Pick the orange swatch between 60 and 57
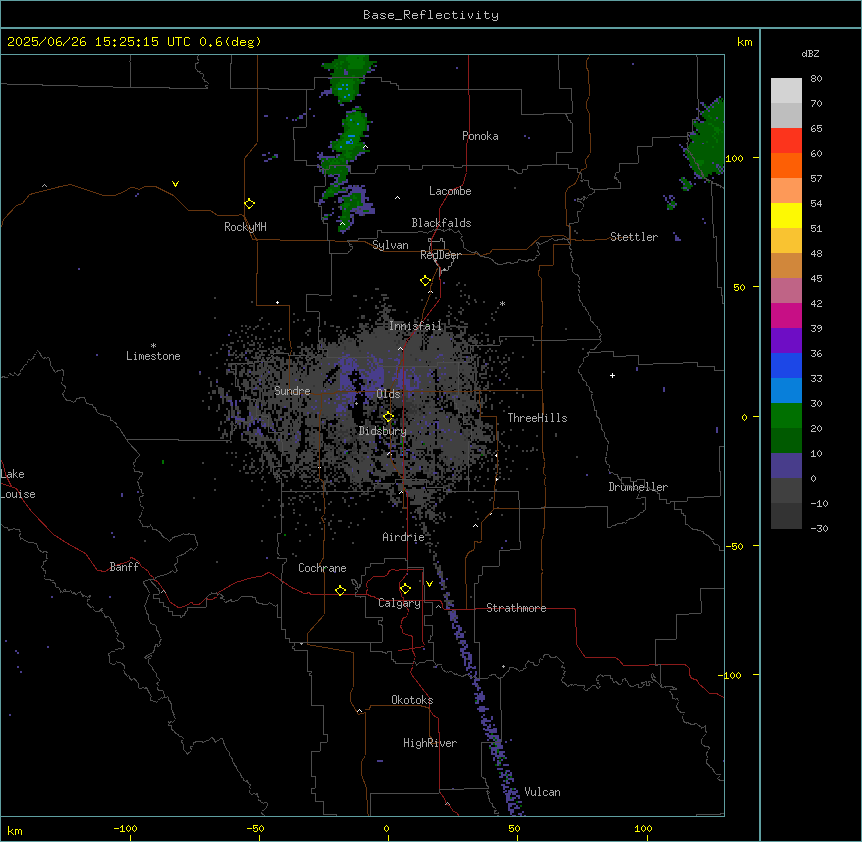The image size is (862, 842). [x=786, y=165]
